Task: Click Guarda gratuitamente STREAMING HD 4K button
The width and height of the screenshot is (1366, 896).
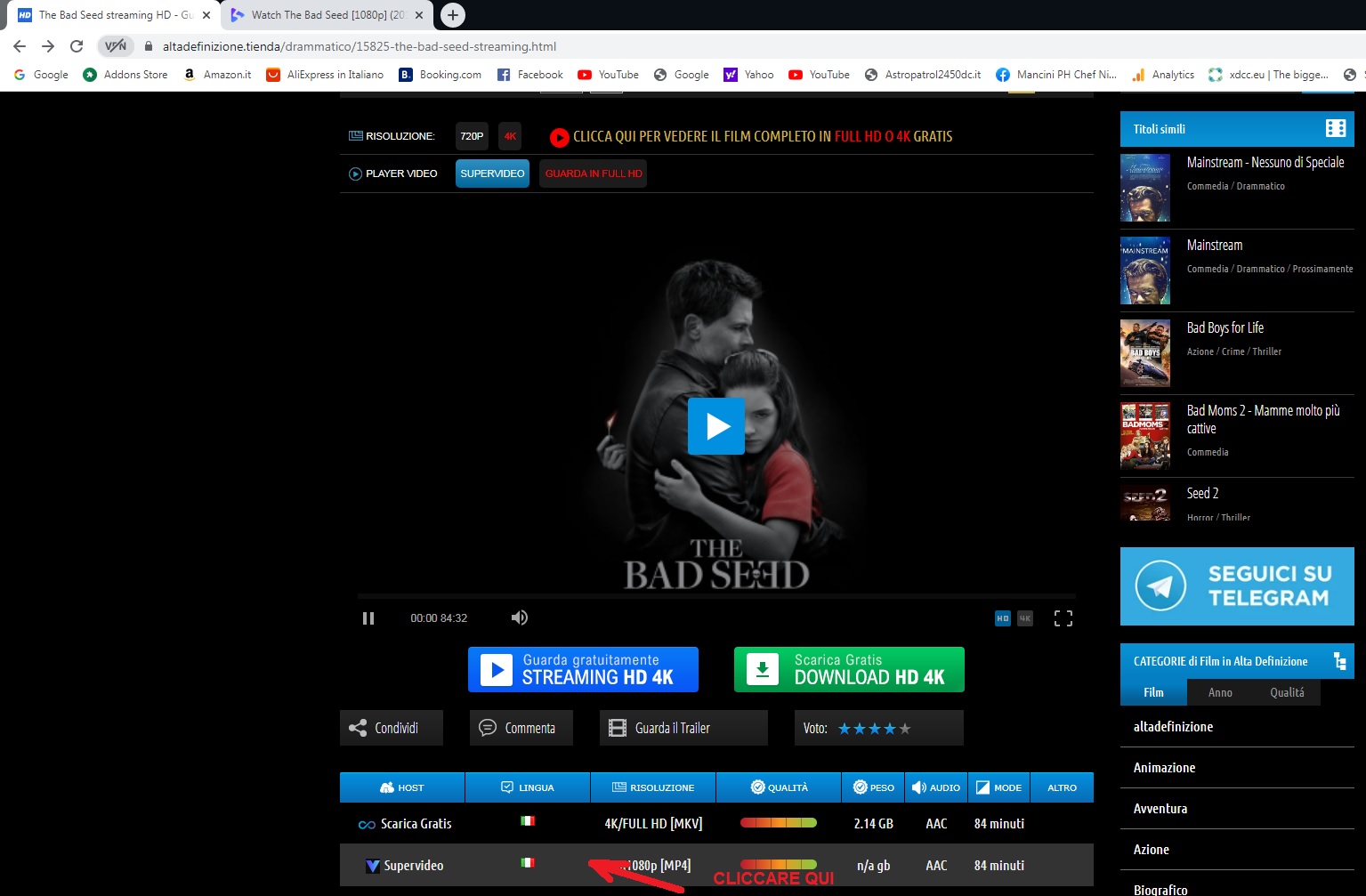Action: pyautogui.click(x=583, y=669)
